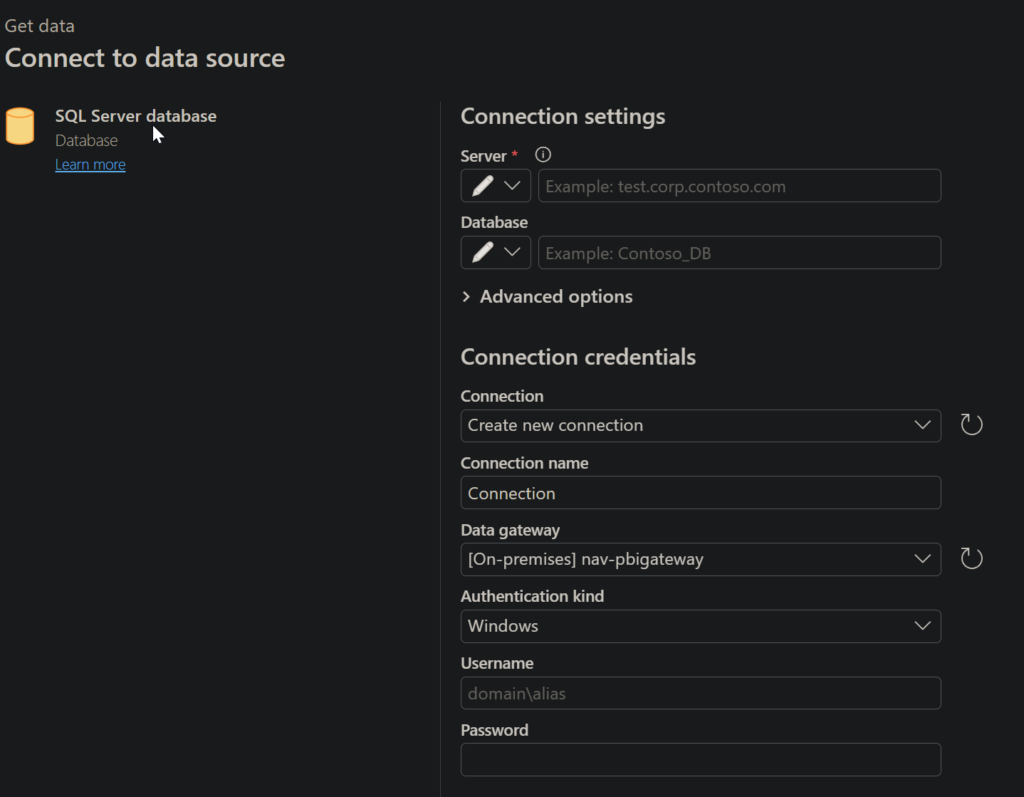
Task: Click the Connection credentials heading
Action: pyautogui.click(x=578, y=357)
